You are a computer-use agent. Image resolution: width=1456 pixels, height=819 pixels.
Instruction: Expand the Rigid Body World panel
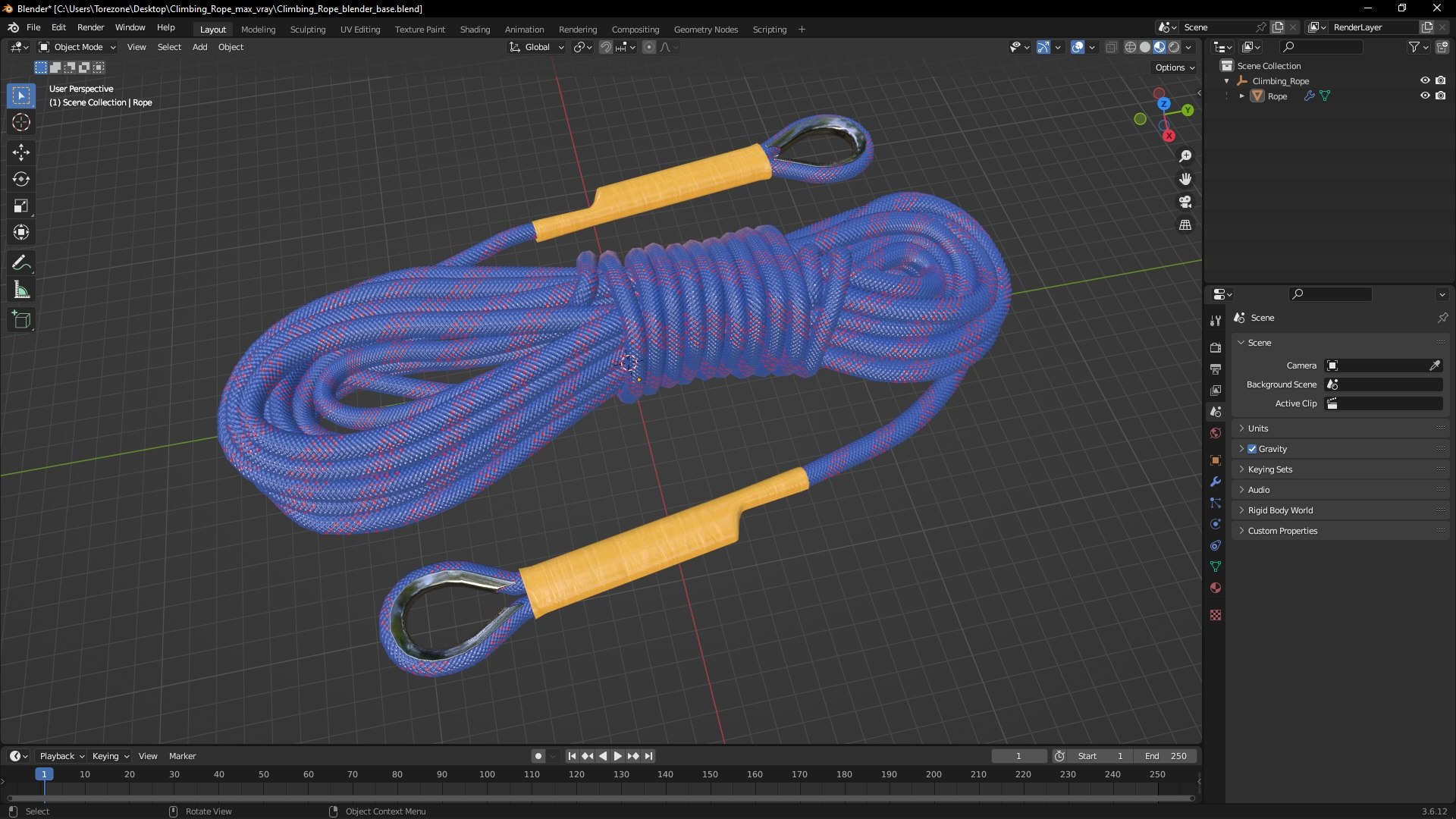(x=1341, y=510)
